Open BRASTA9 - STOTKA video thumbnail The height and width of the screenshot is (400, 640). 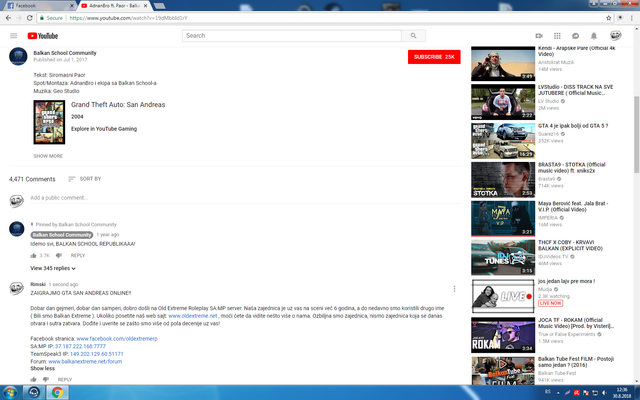coord(503,180)
